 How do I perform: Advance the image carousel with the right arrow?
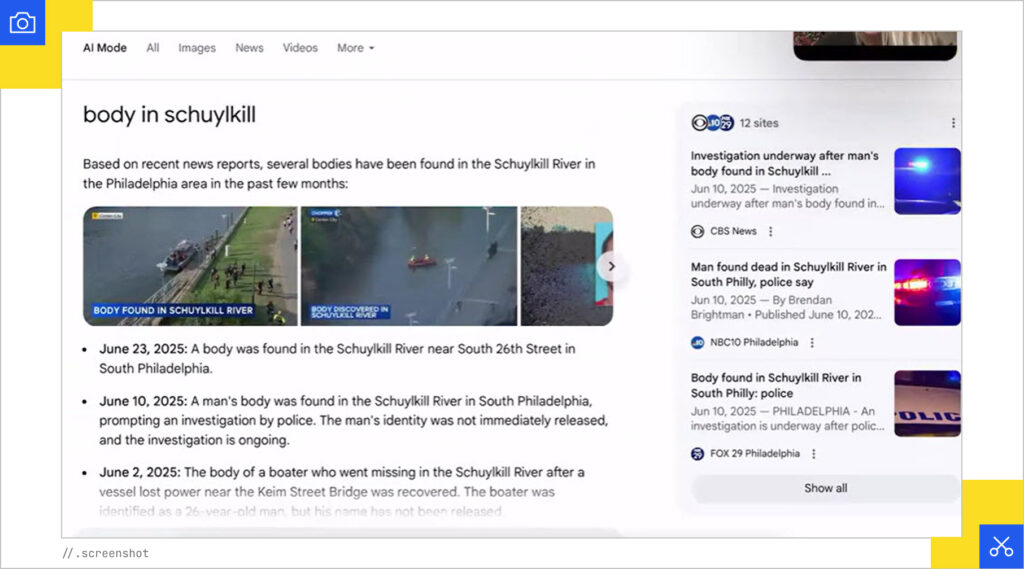pyautogui.click(x=611, y=267)
